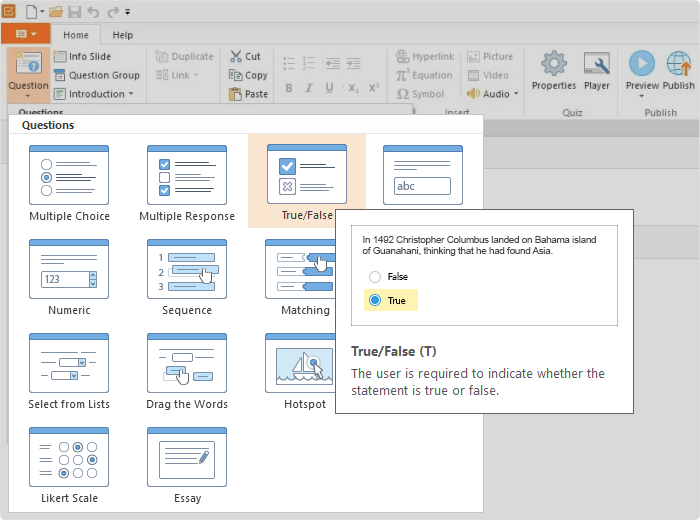Add a Question Group

click(x=97, y=75)
